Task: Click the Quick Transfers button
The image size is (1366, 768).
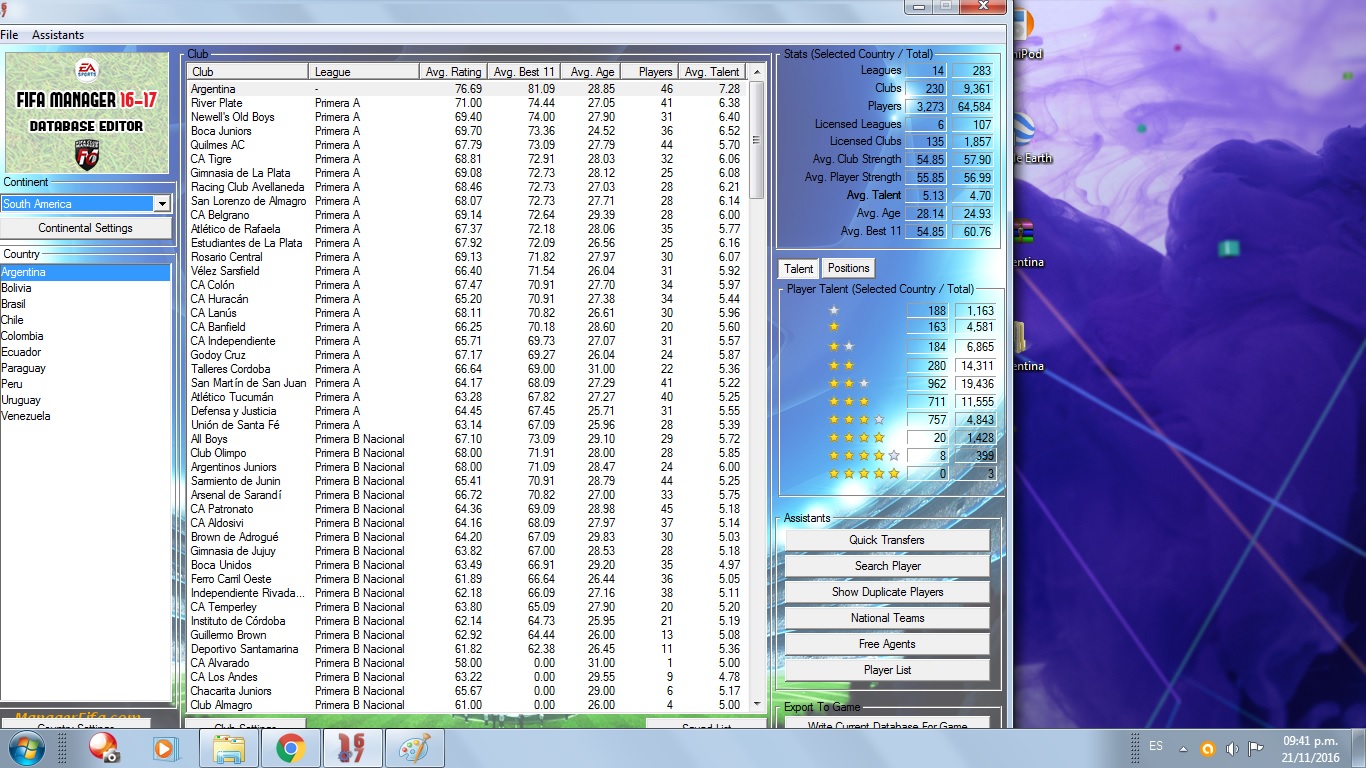Action: (887, 540)
